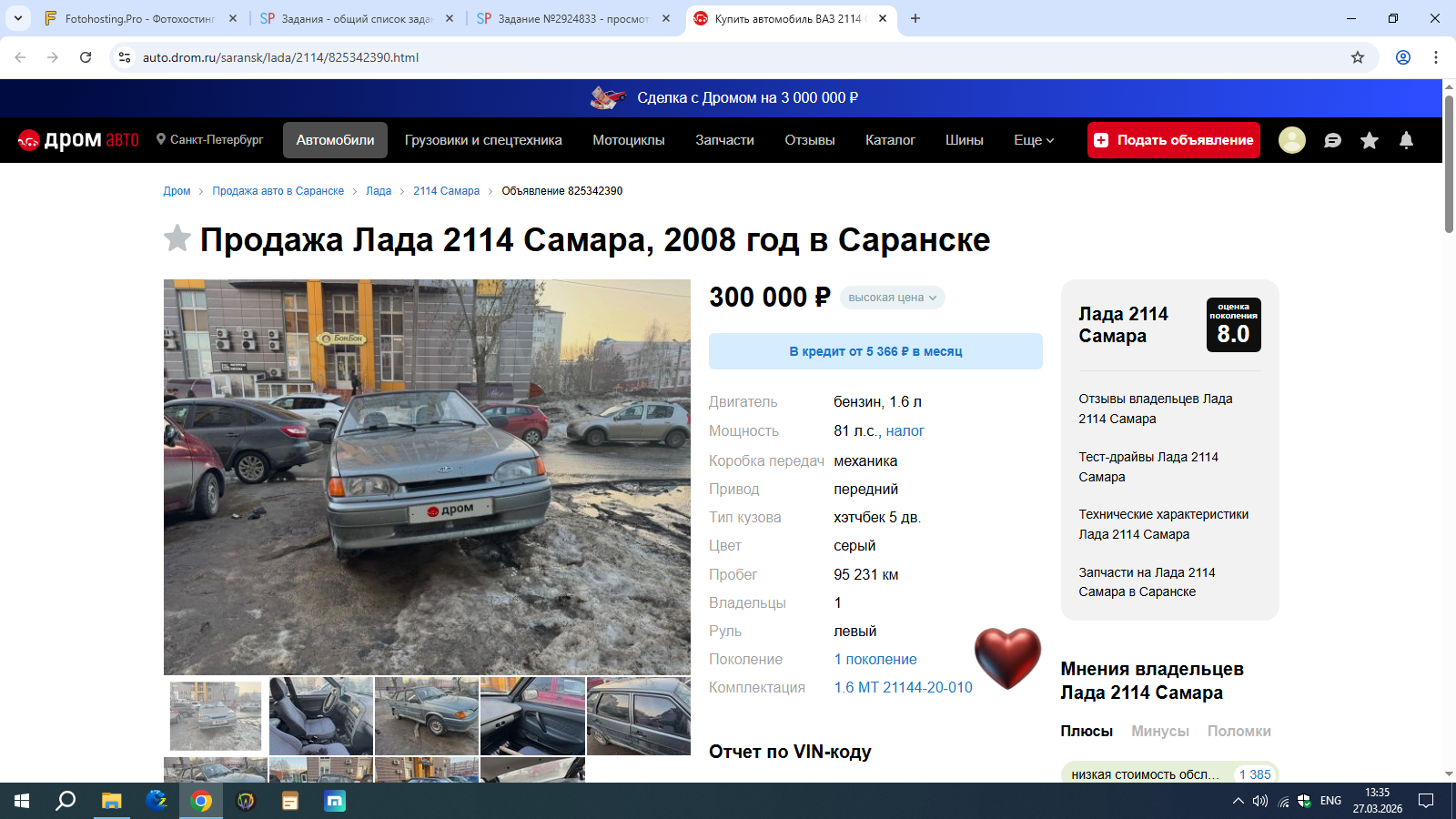The image size is (1456, 819).
Task: Open the main car photo
Action: point(427,477)
